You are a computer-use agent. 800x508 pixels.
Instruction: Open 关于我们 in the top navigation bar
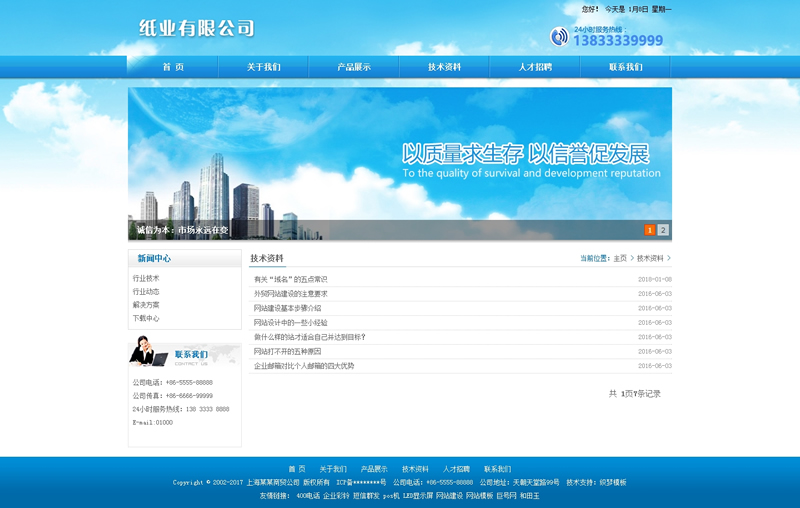[x=264, y=67]
